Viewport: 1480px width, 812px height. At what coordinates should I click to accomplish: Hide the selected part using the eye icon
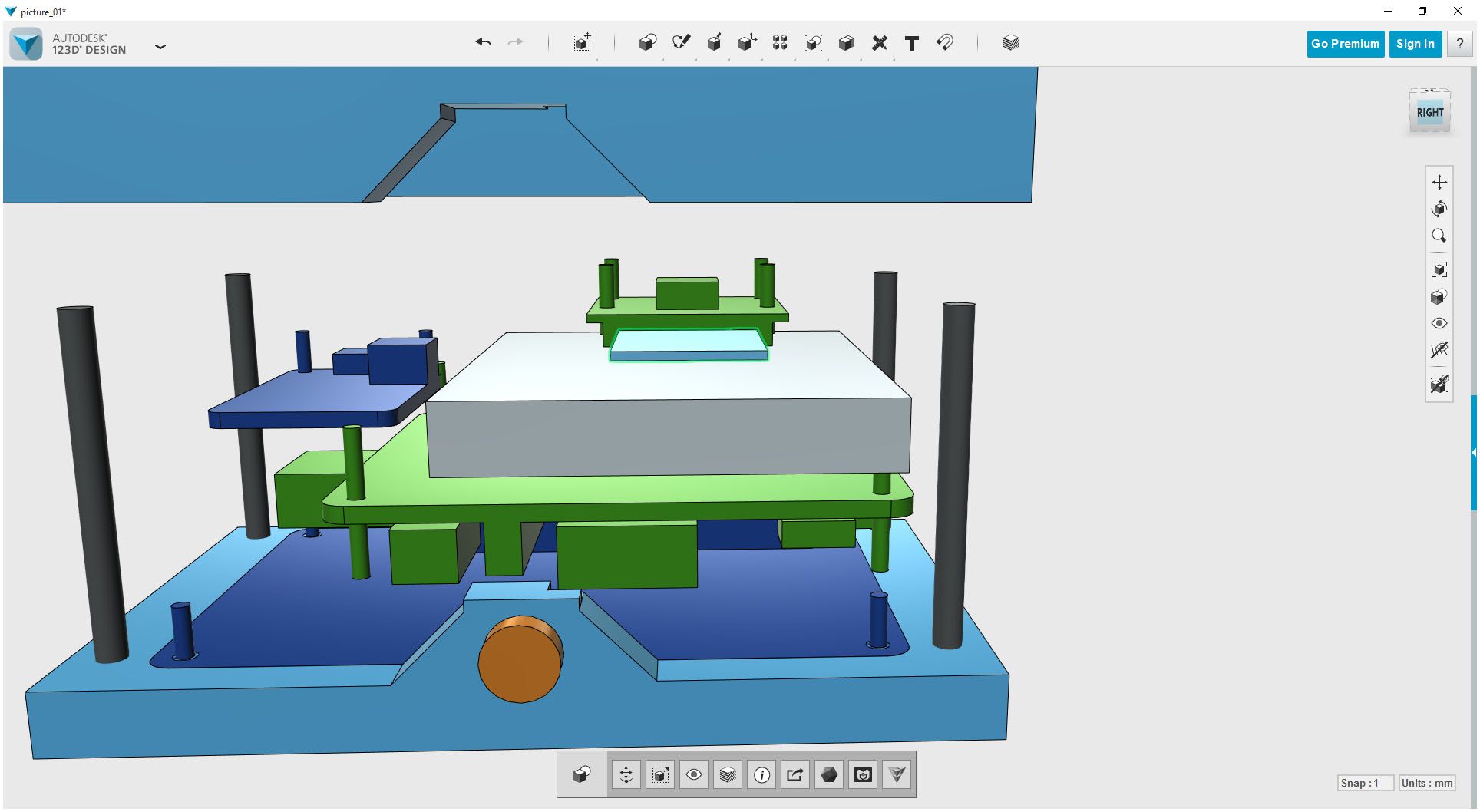pyautogui.click(x=1440, y=323)
